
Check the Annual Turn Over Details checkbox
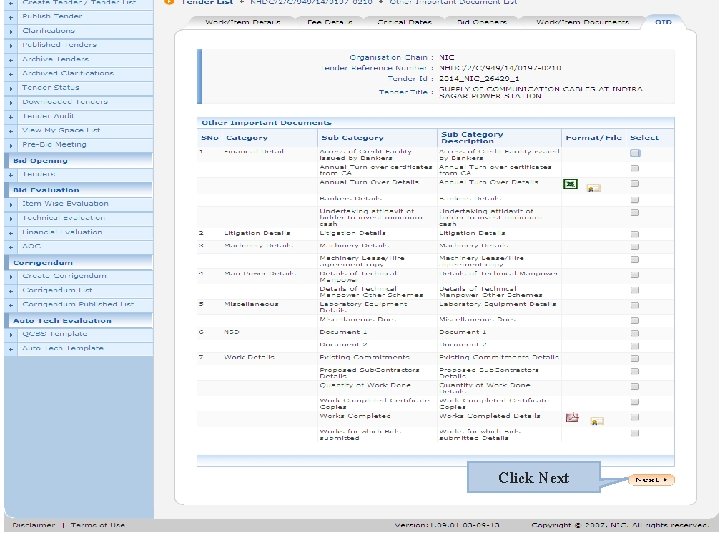(x=635, y=184)
